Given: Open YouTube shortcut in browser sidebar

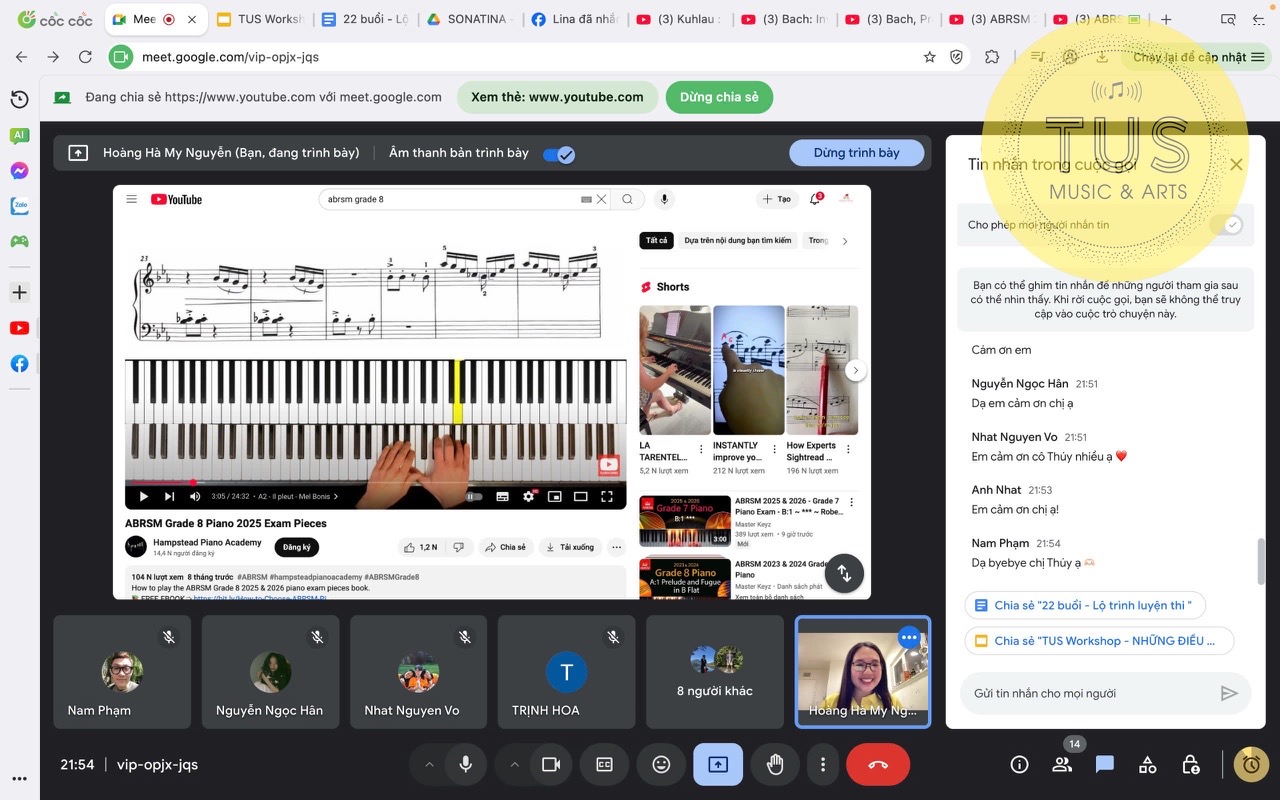Looking at the screenshot, I should click(19, 328).
